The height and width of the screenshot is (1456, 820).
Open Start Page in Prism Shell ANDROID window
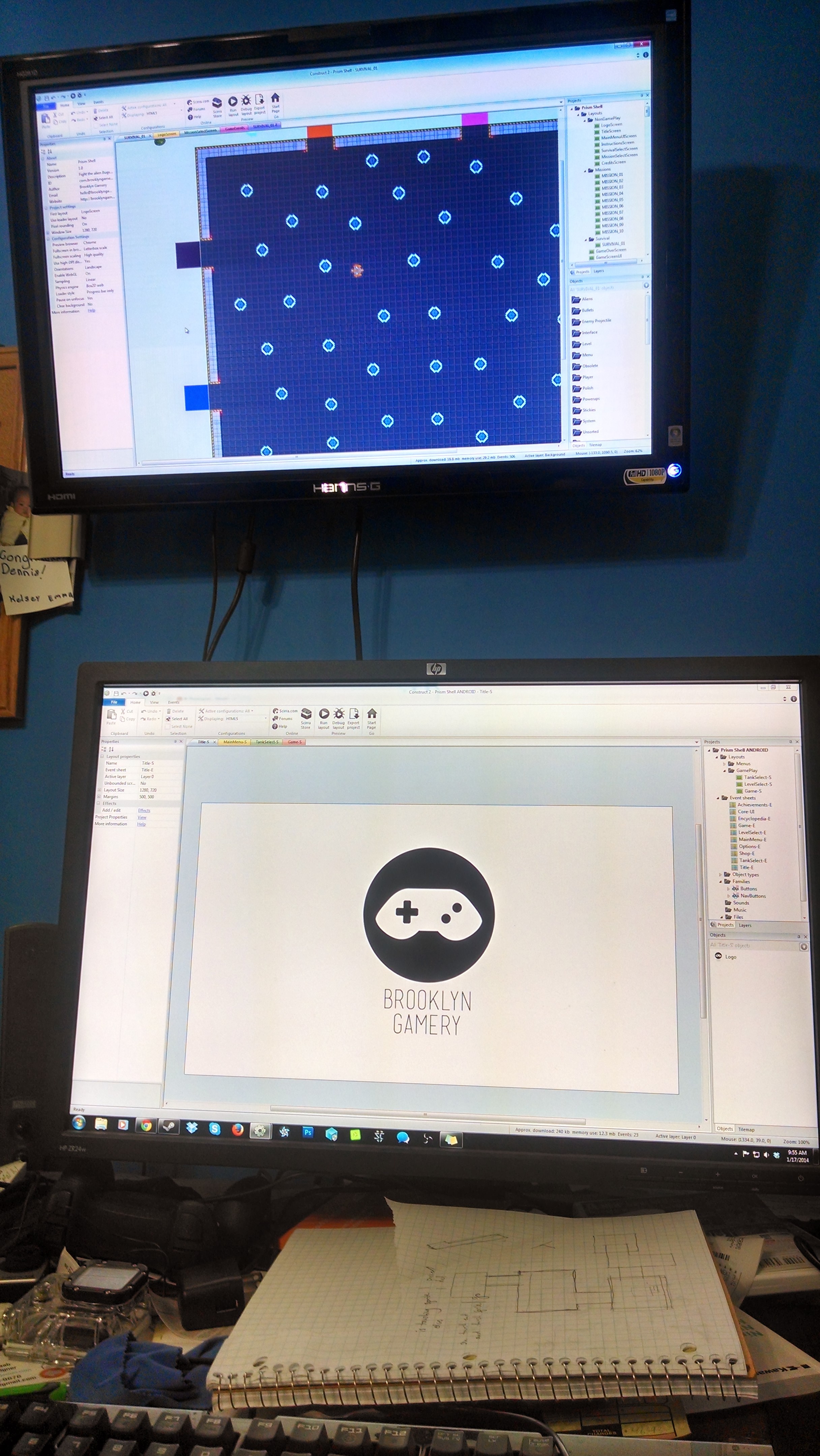click(x=372, y=718)
